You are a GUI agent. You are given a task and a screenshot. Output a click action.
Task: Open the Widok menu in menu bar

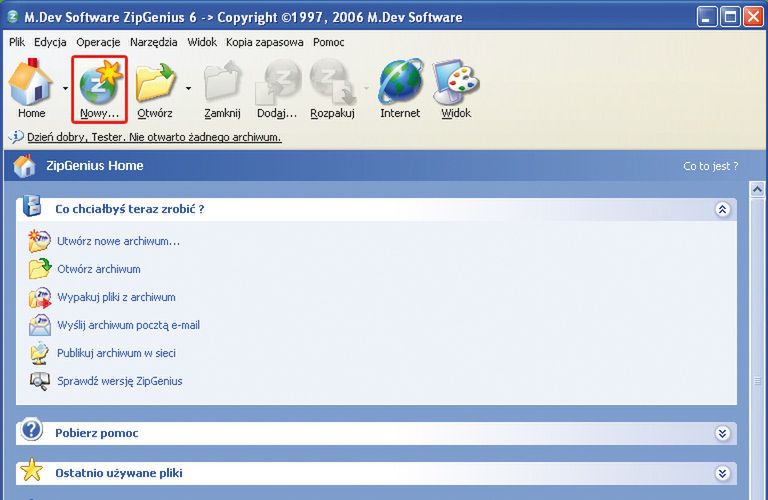[202, 42]
